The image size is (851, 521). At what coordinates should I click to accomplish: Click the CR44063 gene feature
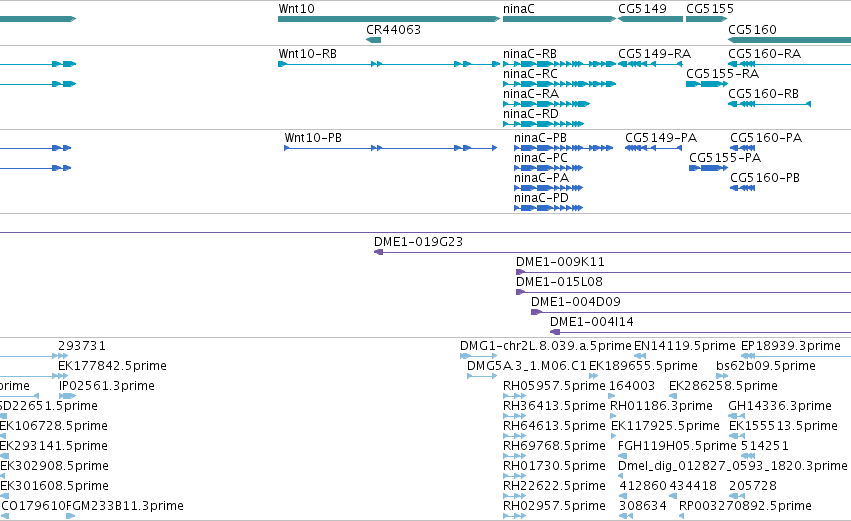point(373,40)
